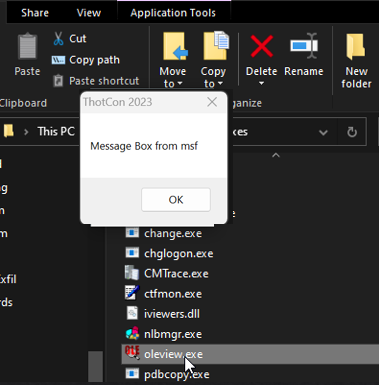Click the New folder icon

(356, 46)
